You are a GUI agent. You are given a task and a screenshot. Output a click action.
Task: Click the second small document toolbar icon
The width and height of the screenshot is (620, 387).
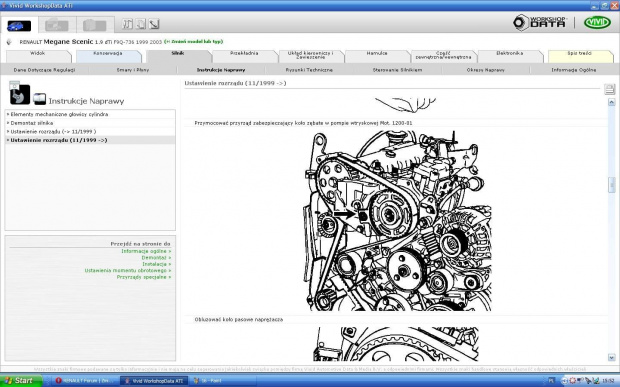(x=141, y=24)
